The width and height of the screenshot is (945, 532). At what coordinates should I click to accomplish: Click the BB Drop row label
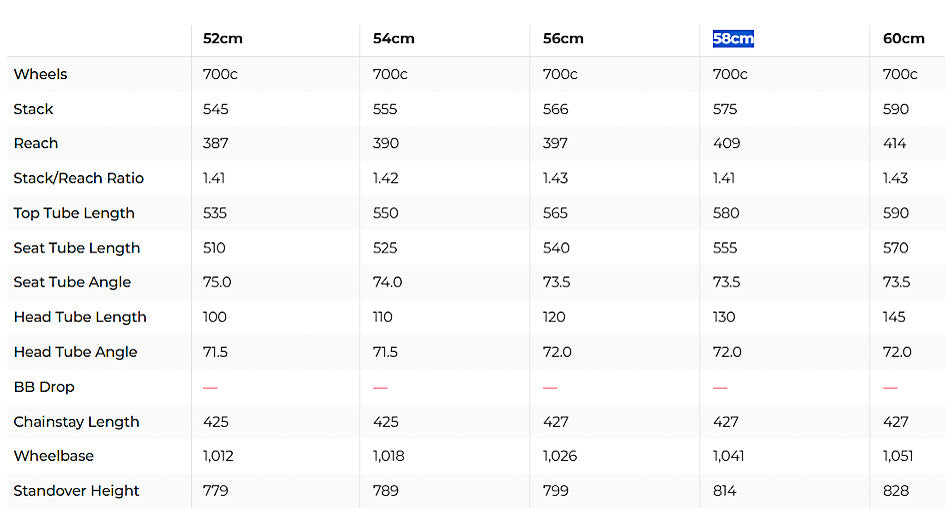(x=44, y=387)
